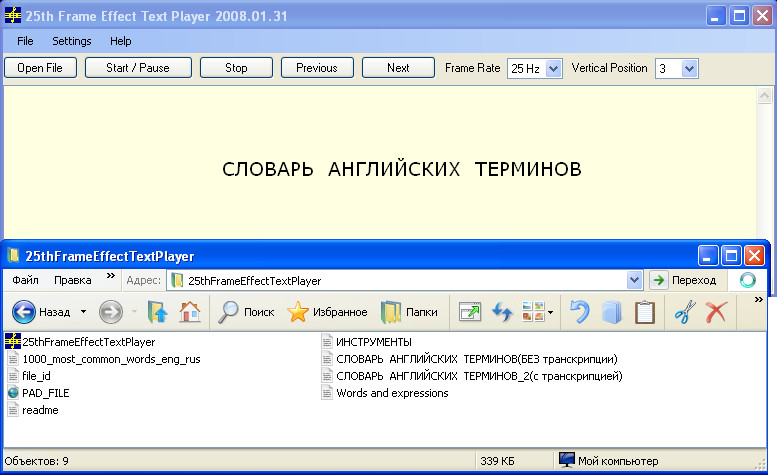The image size is (777, 475).
Task: Open the Файл menu in Explorer
Action: (x=26, y=280)
